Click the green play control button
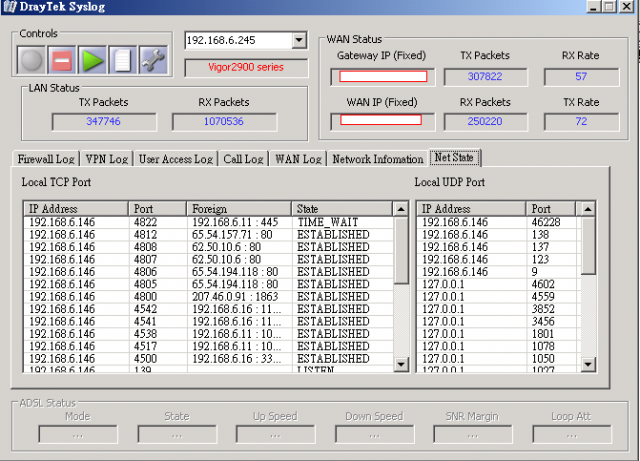The width and height of the screenshot is (640, 461). pos(92,60)
